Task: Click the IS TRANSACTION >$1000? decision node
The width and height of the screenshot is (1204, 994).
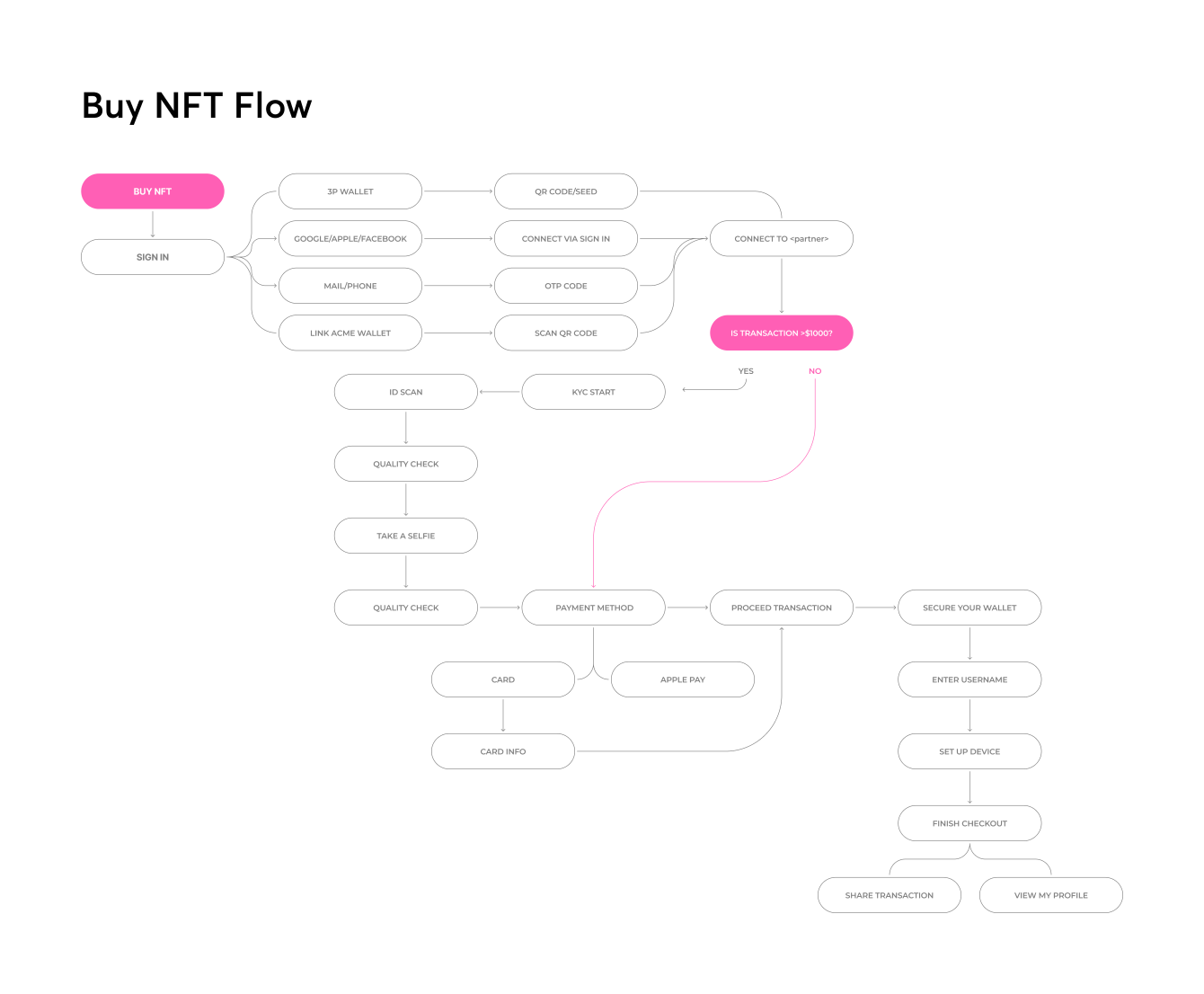Action: tap(782, 333)
